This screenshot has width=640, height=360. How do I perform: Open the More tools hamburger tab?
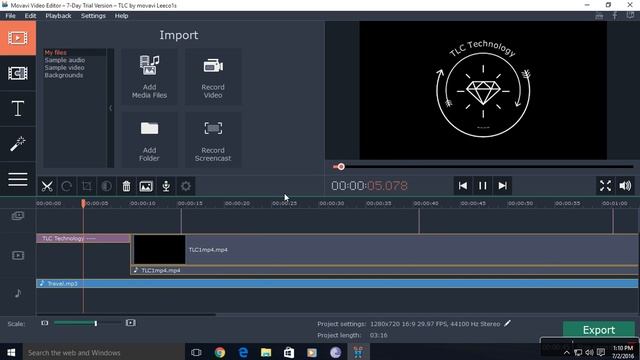pyautogui.click(x=18, y=179)
